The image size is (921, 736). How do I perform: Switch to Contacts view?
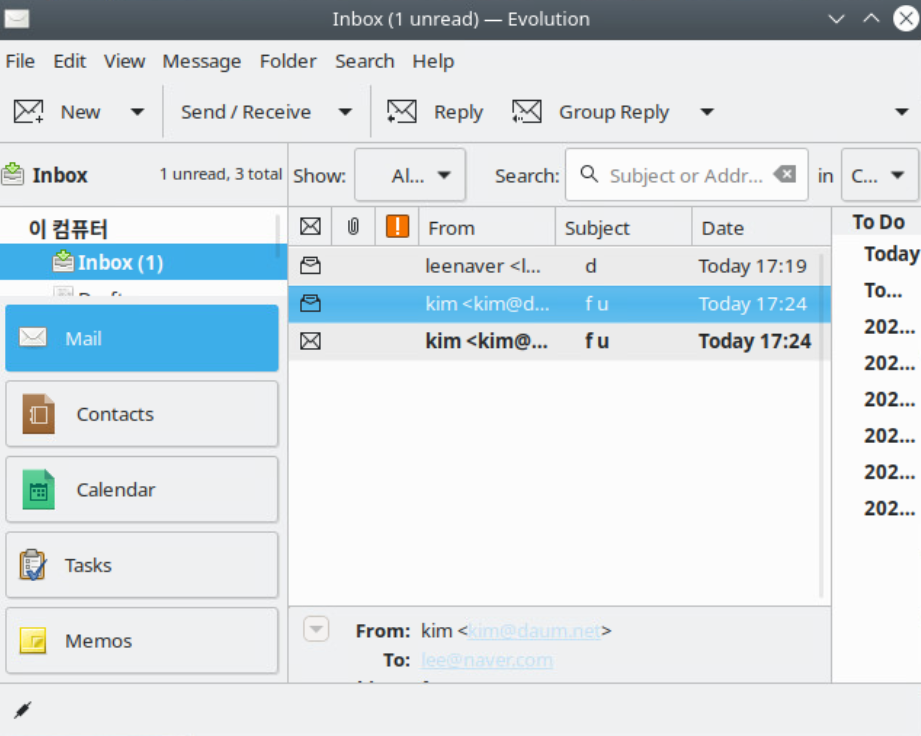pyautogui.click(x=142, y=414)
